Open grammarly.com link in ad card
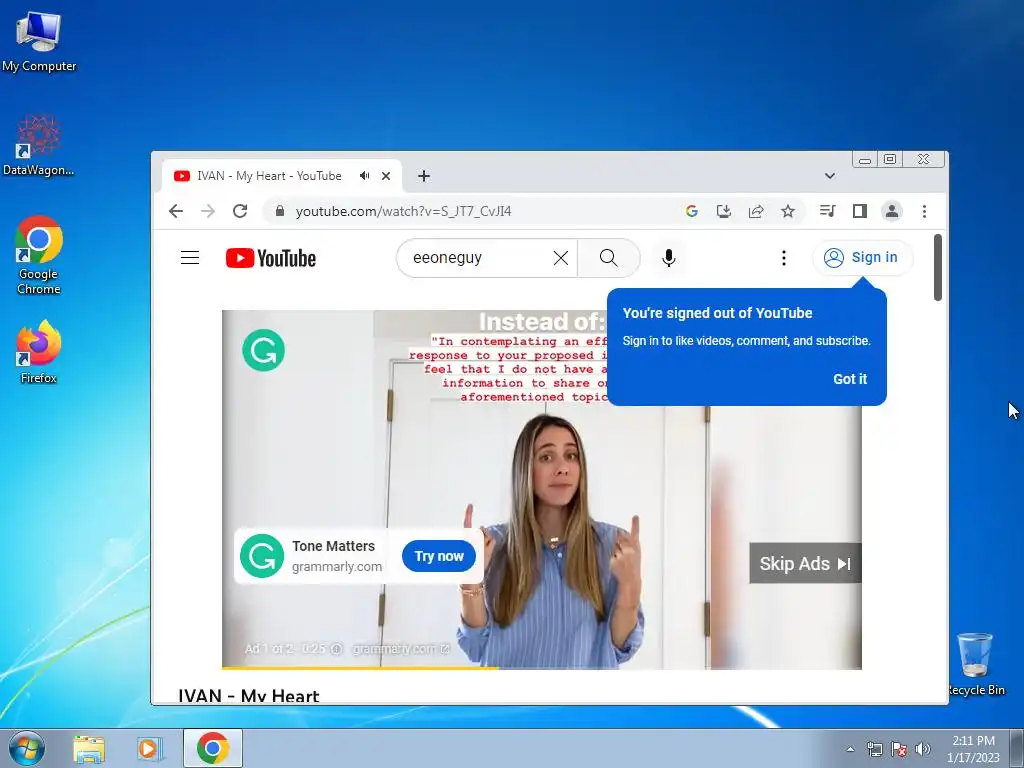The height and width of the screenshot is (768, 1024). (x=336, y=566)
